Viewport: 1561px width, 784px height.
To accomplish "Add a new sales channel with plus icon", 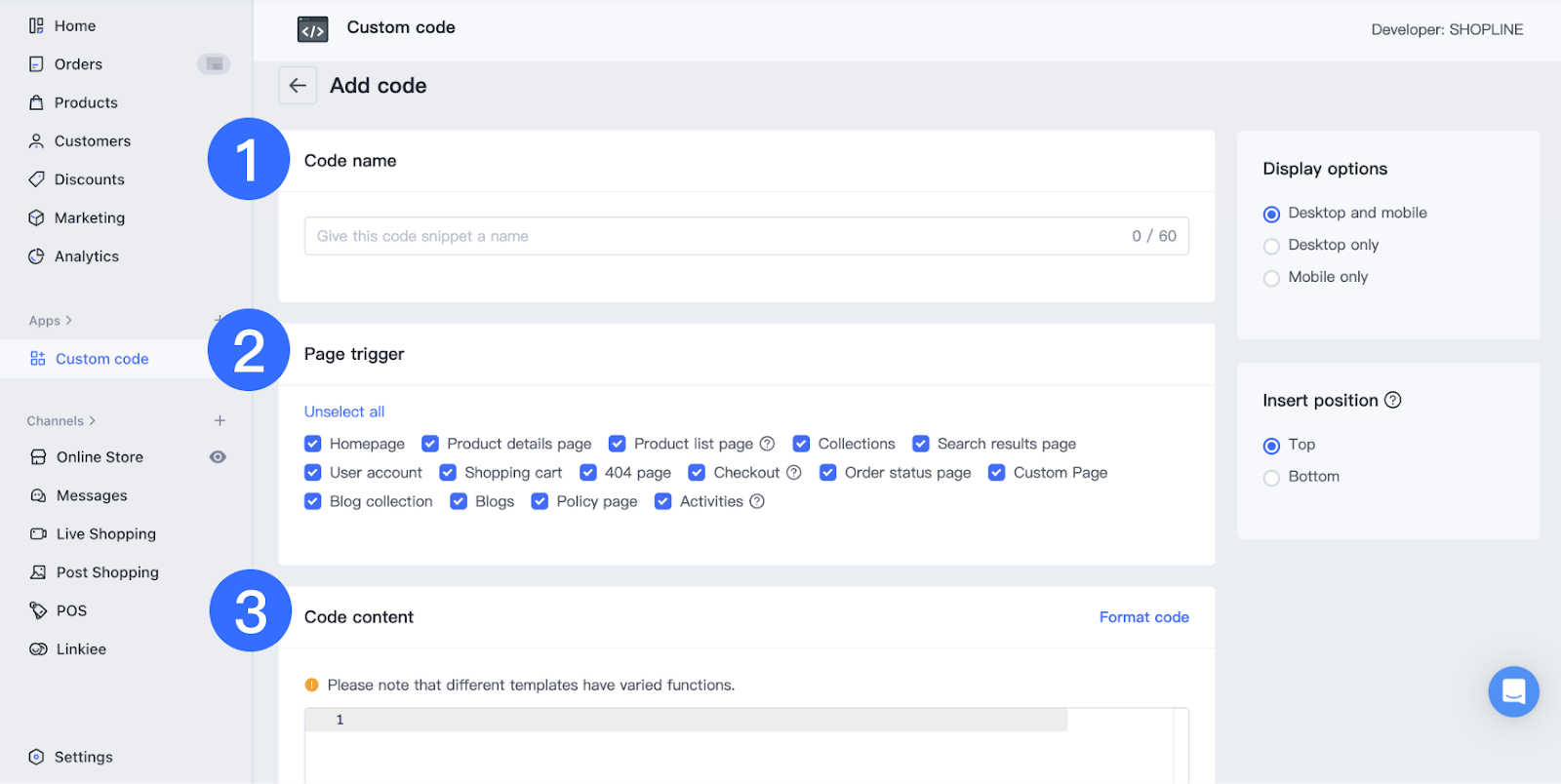I will [220, 420].
